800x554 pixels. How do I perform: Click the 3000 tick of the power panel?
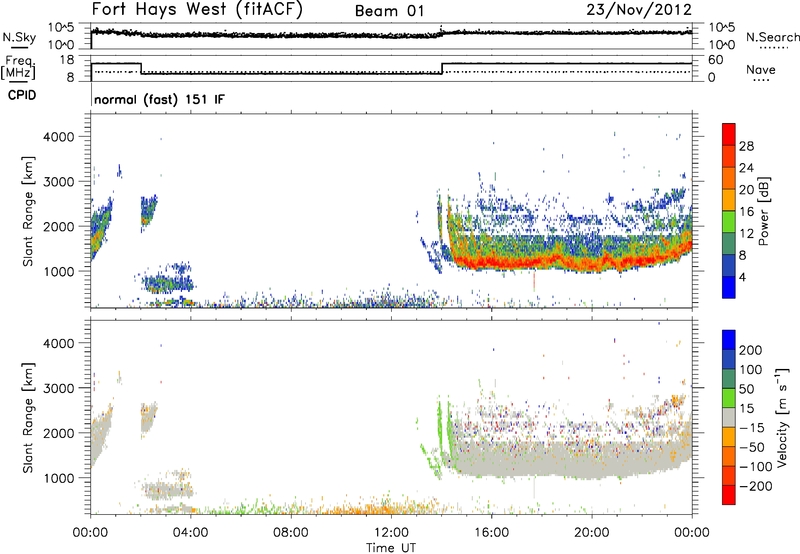pos(59,182)
